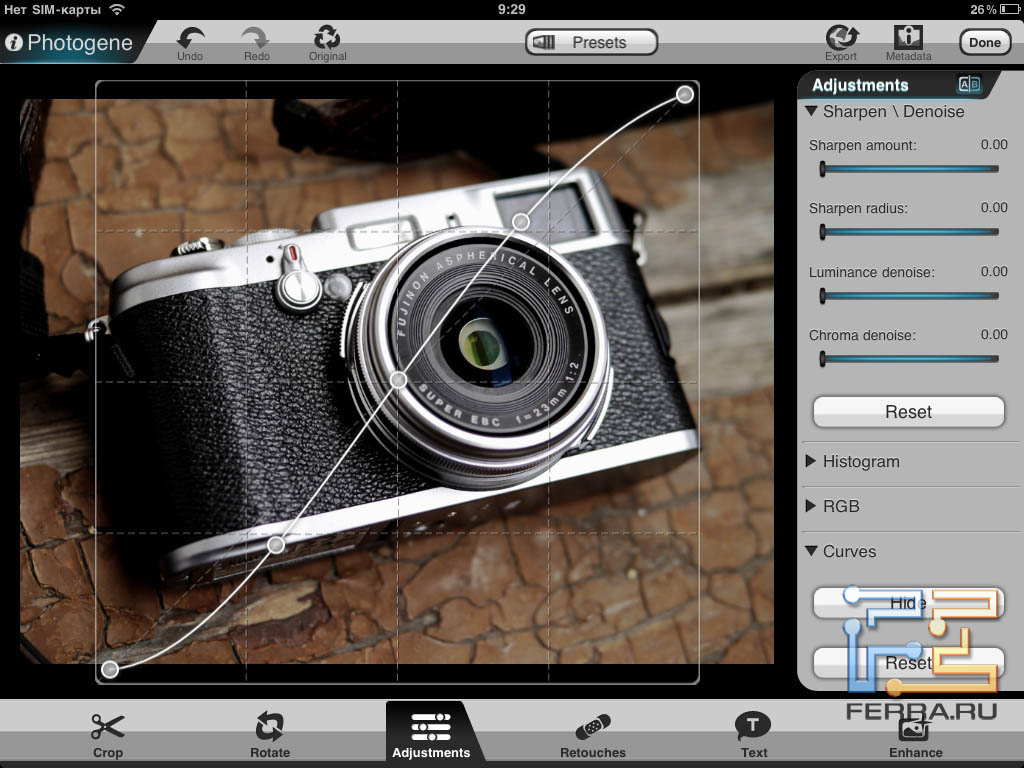This screenshot has height=768, width=1024.
Task: Select the Crop scissors tool
Action: (x=107, y=728)
